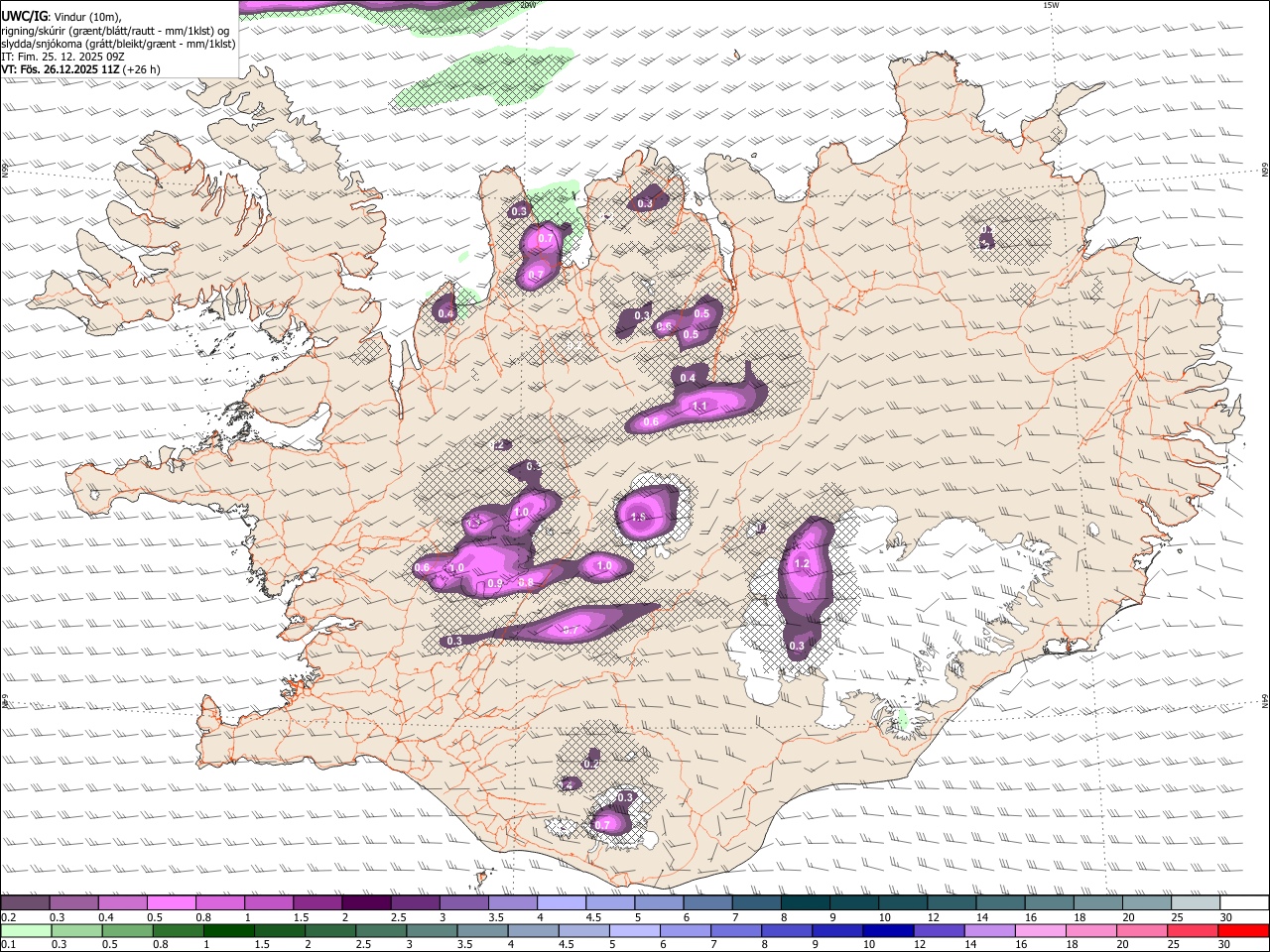
Task: Click the initial time line 'IT: Fim. 25. 12. 2025 09Z'
Action: click(x=63, y=57)
